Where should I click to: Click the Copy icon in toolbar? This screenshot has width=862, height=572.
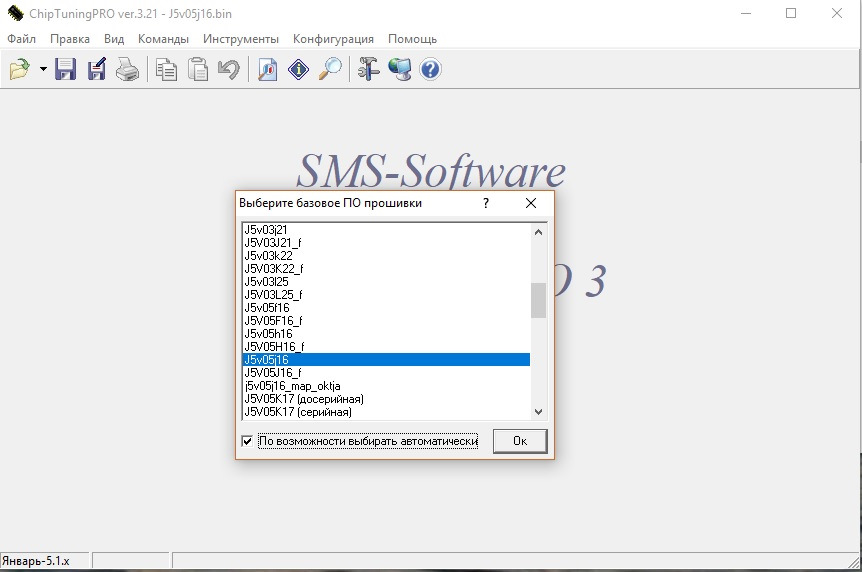[x=166, y=70]
